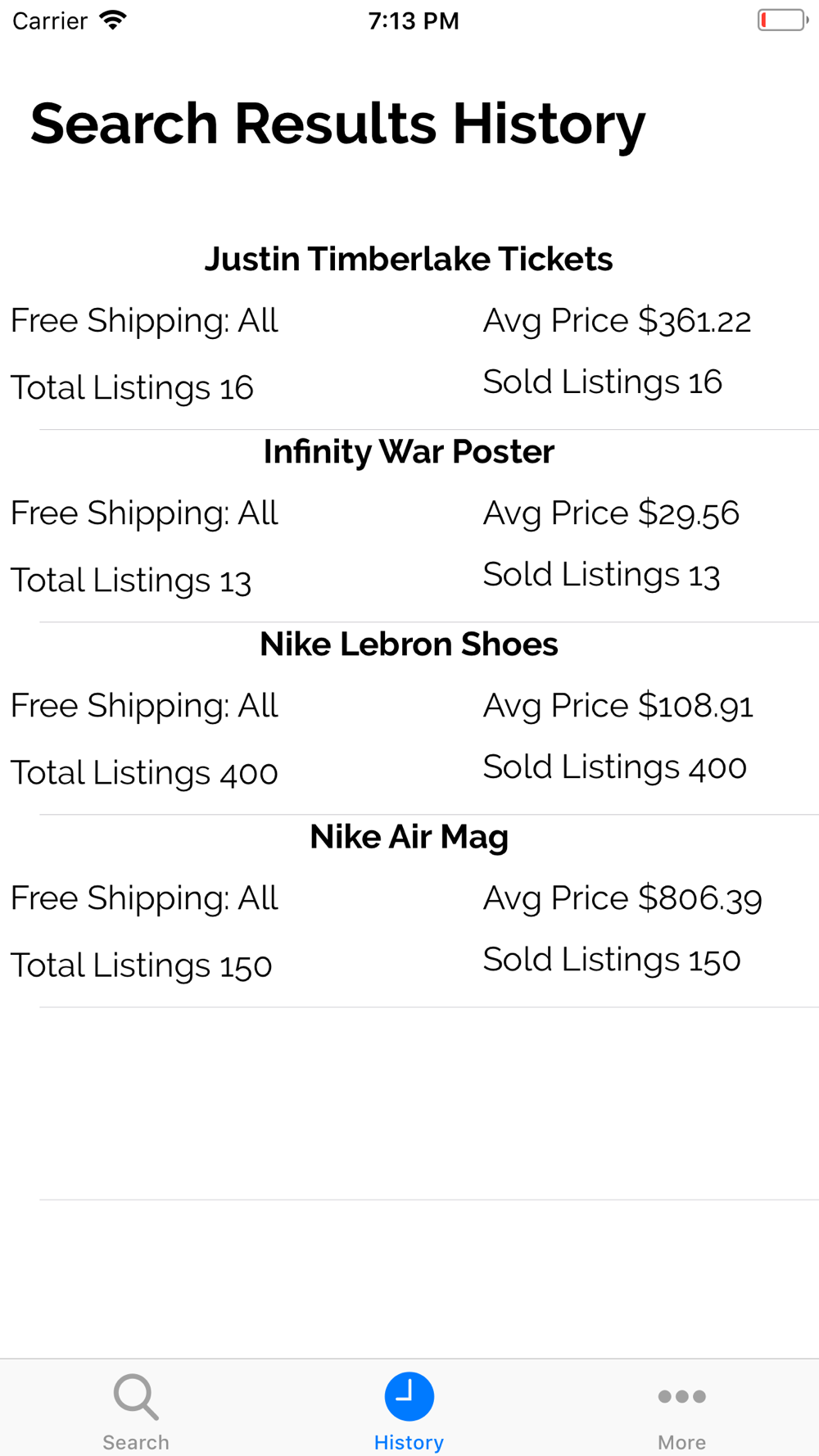The height and width of the screenshot is (1456, 819).
Task: Tap the Wi-Fi status icon
Action: click(x=113, y=20)
